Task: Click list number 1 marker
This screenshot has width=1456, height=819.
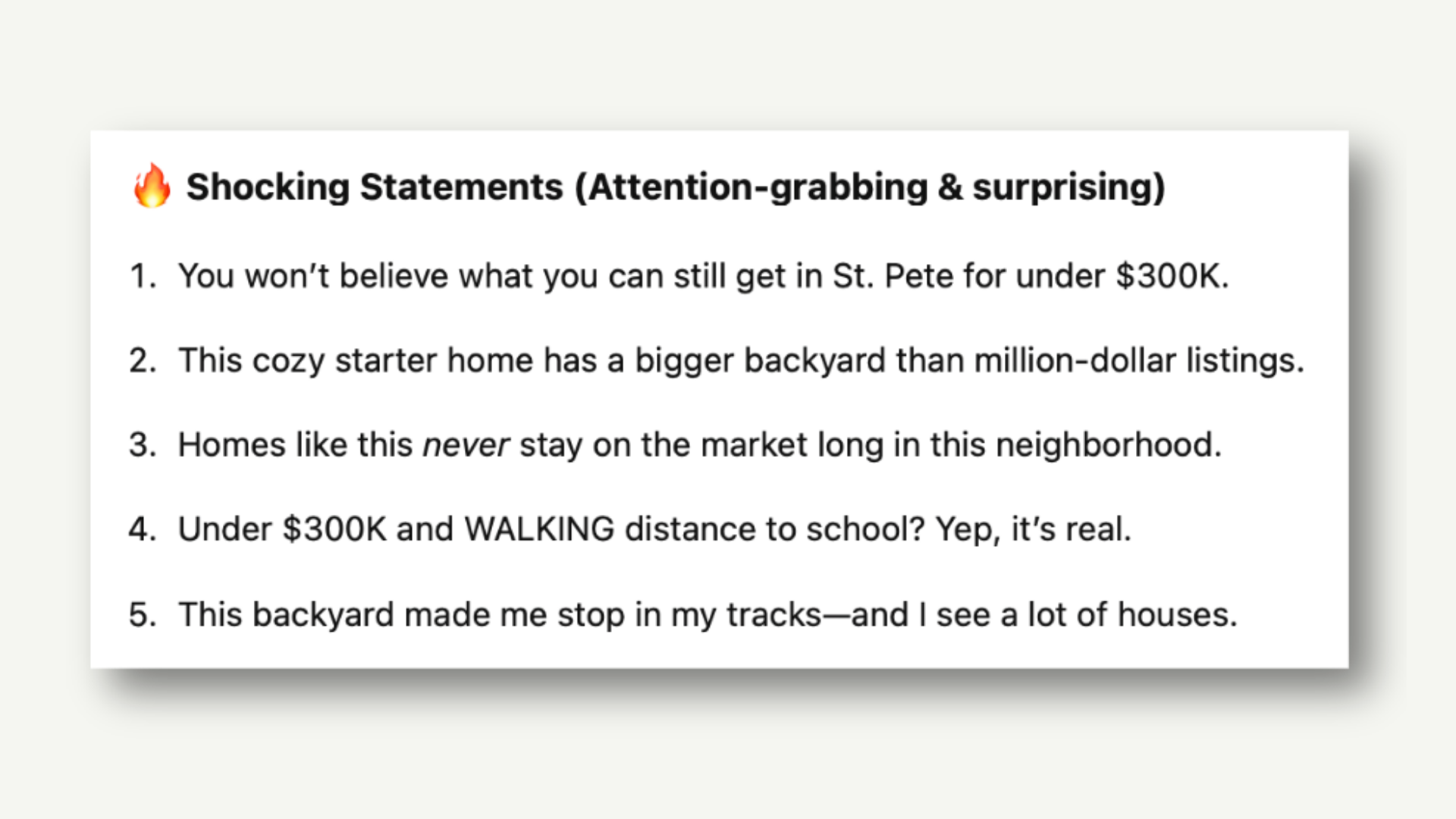Action: pyautogui.click(x=143, y=276)
